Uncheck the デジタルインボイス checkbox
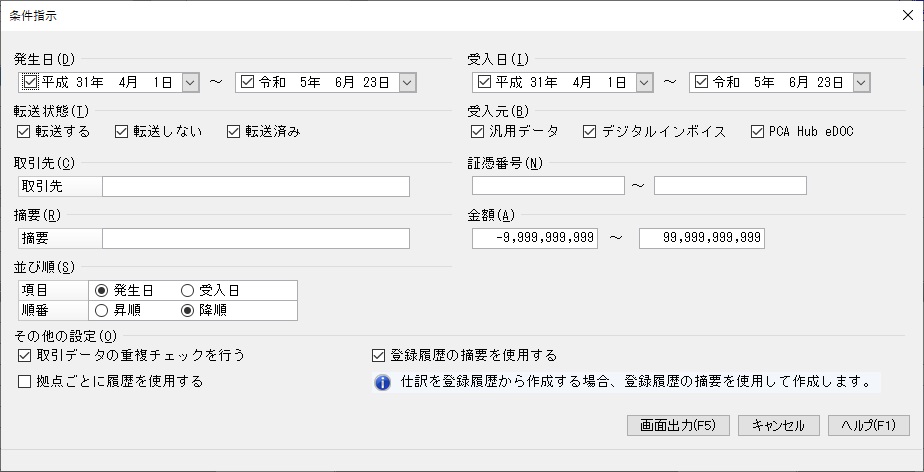Image resolution: width=924 pixels, height=472 pixels. tap(590, 131)
